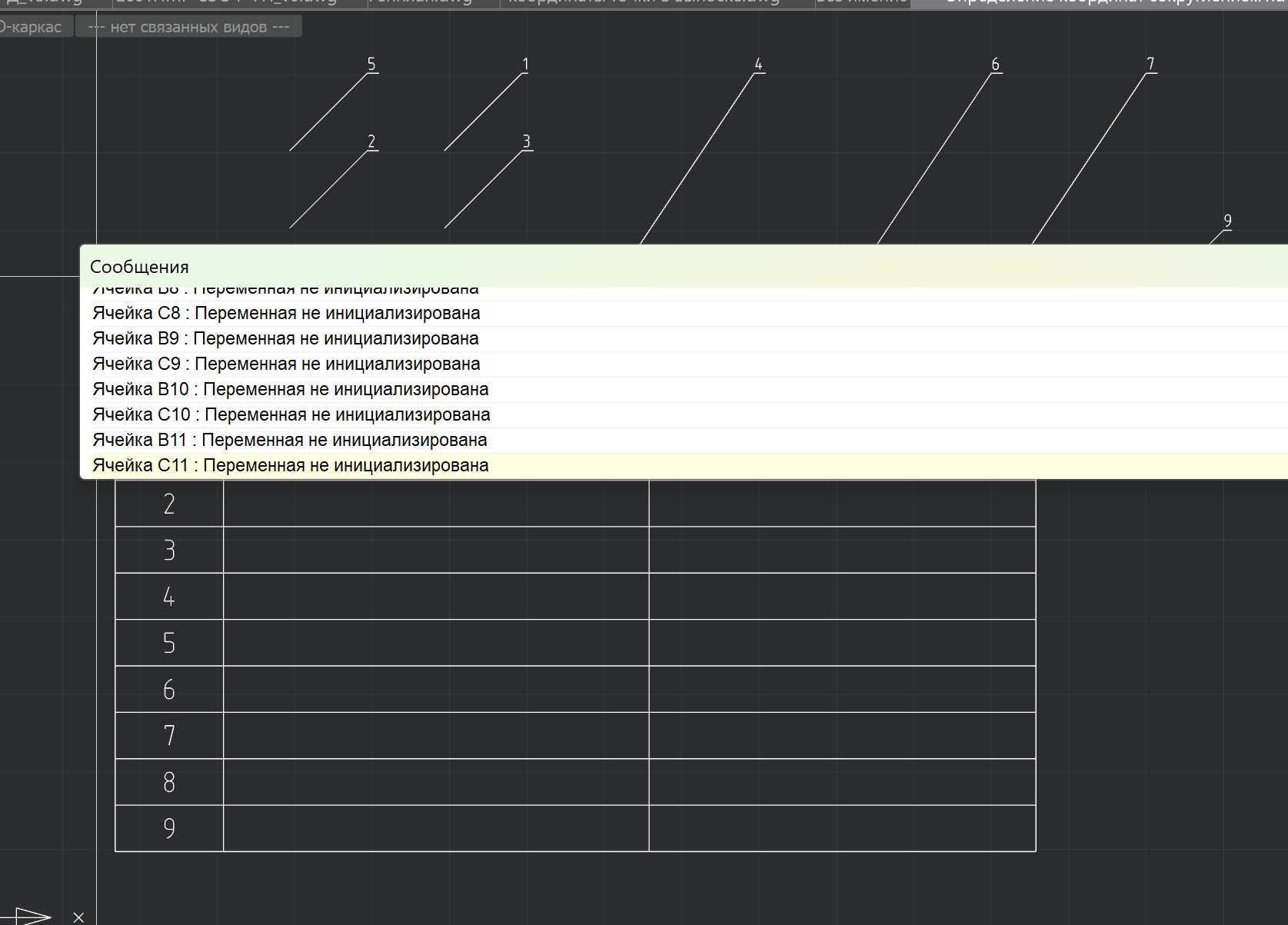Click leader label number 7
The image size is (1288, 925).
[x=1150, y=65]
